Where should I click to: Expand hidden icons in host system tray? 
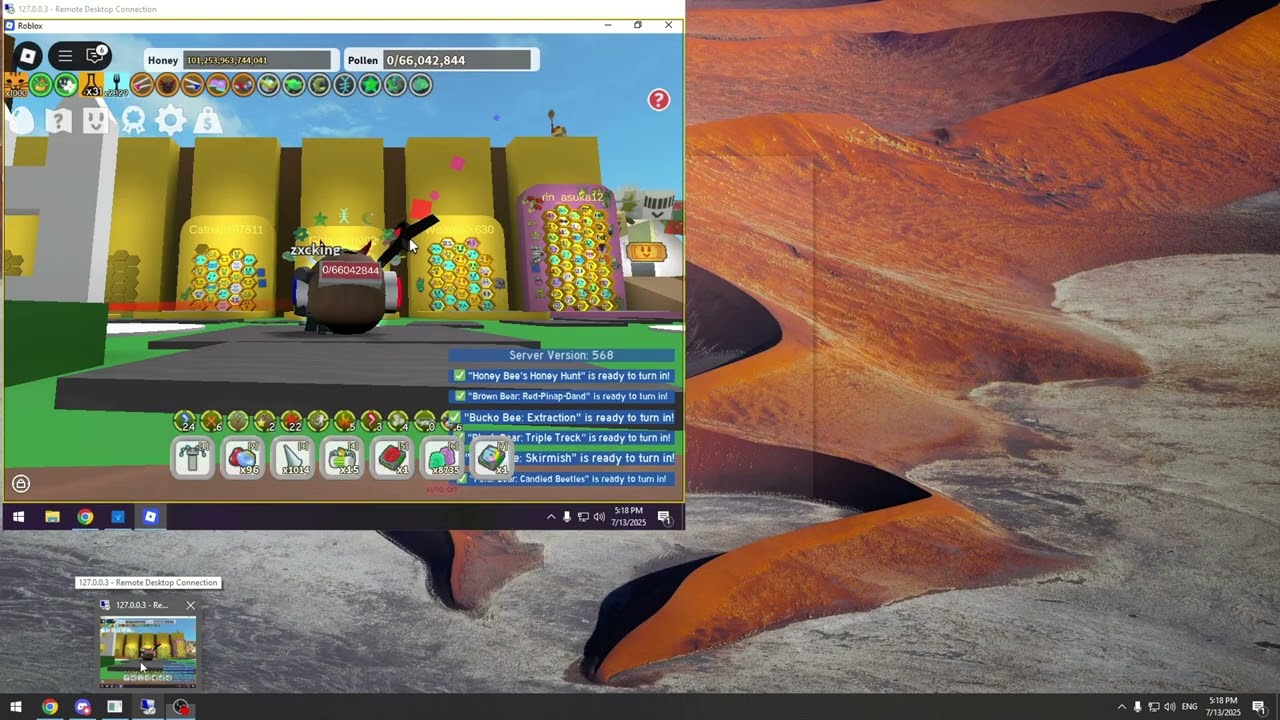pos(1121,707)
